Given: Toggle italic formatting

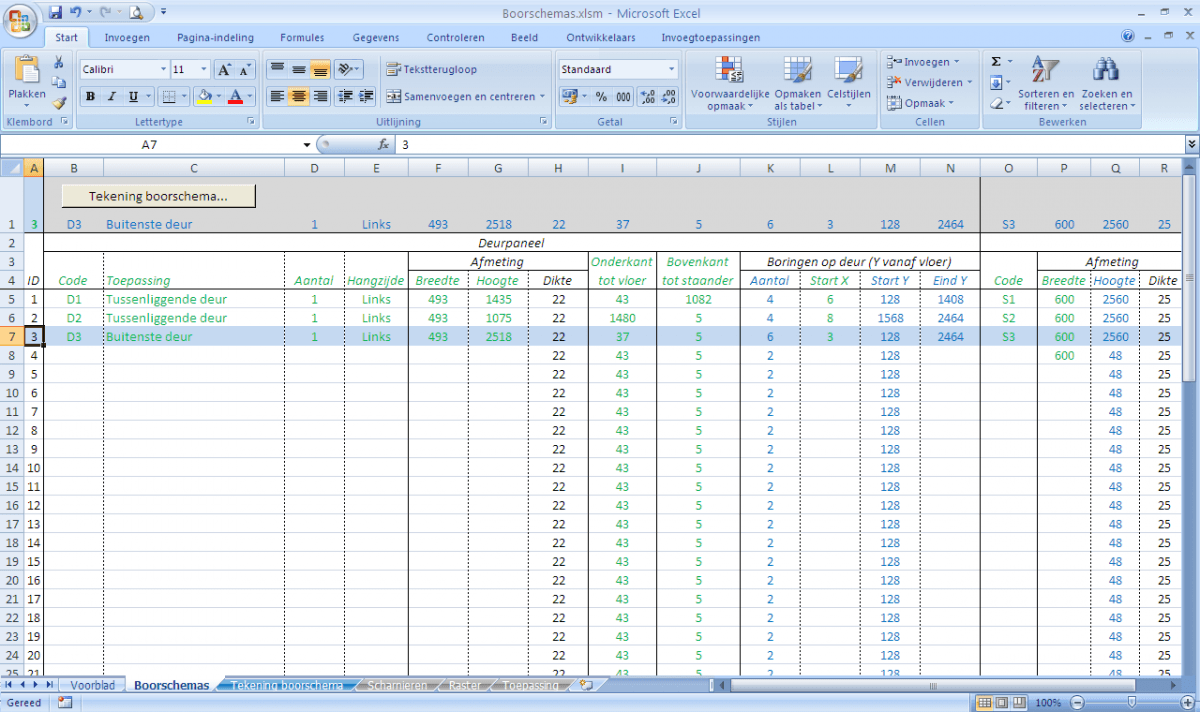Looking at the screenshot, I should (x=111, y=97).
